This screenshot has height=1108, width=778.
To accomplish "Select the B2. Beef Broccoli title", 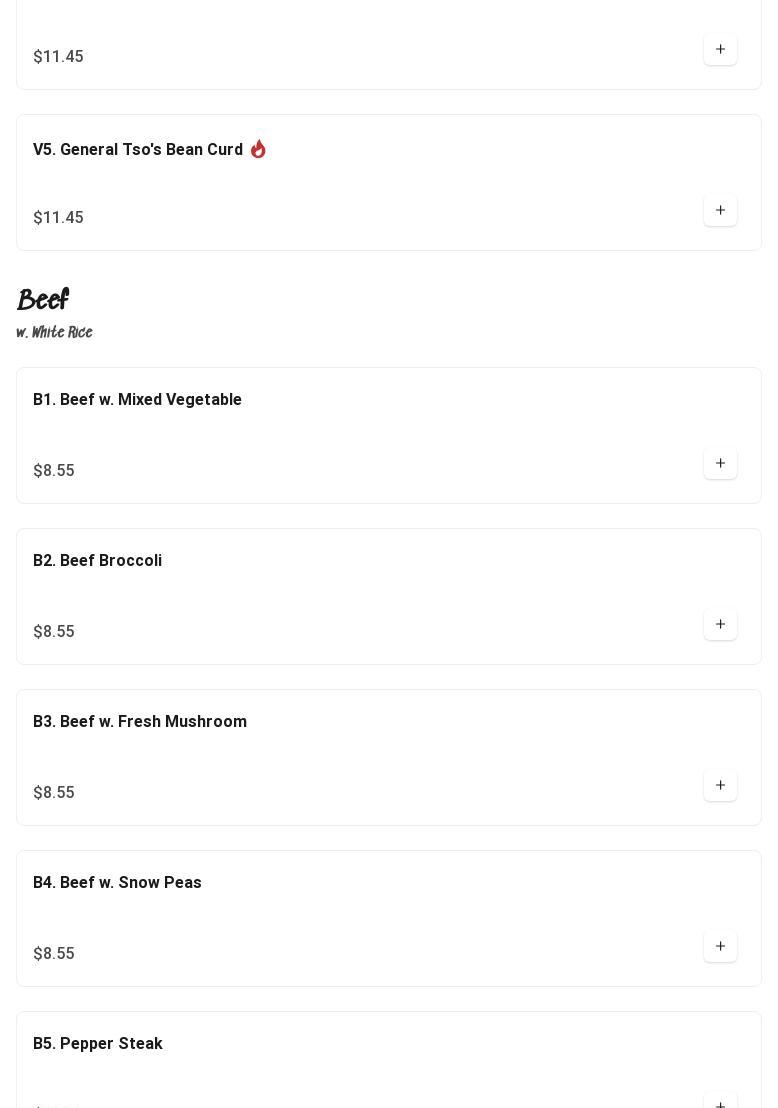I will tap(97, 561).
